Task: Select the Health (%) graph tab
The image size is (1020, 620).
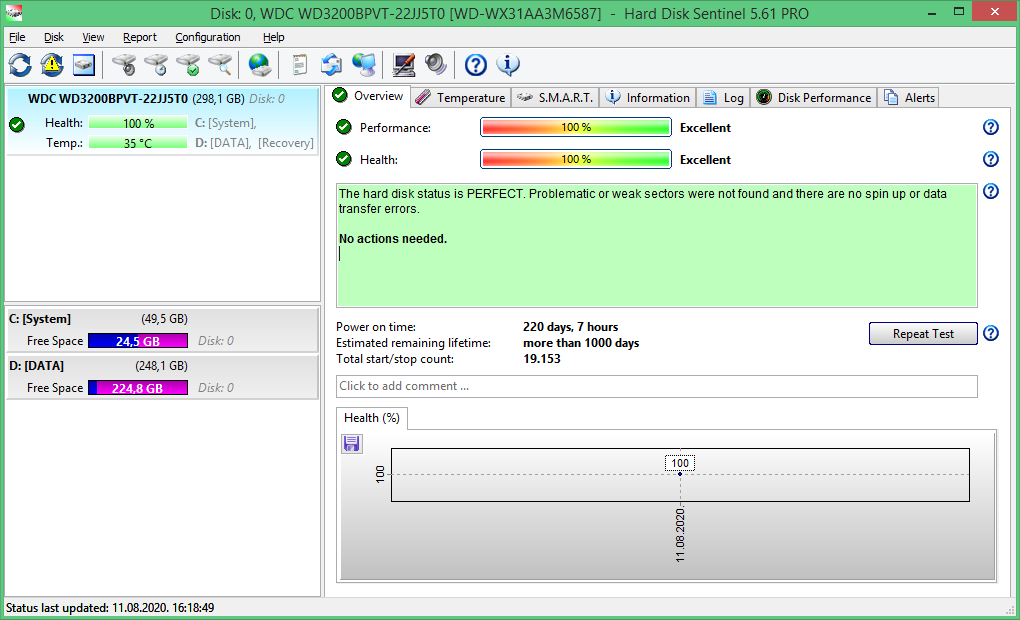Action: pos(372,418)
